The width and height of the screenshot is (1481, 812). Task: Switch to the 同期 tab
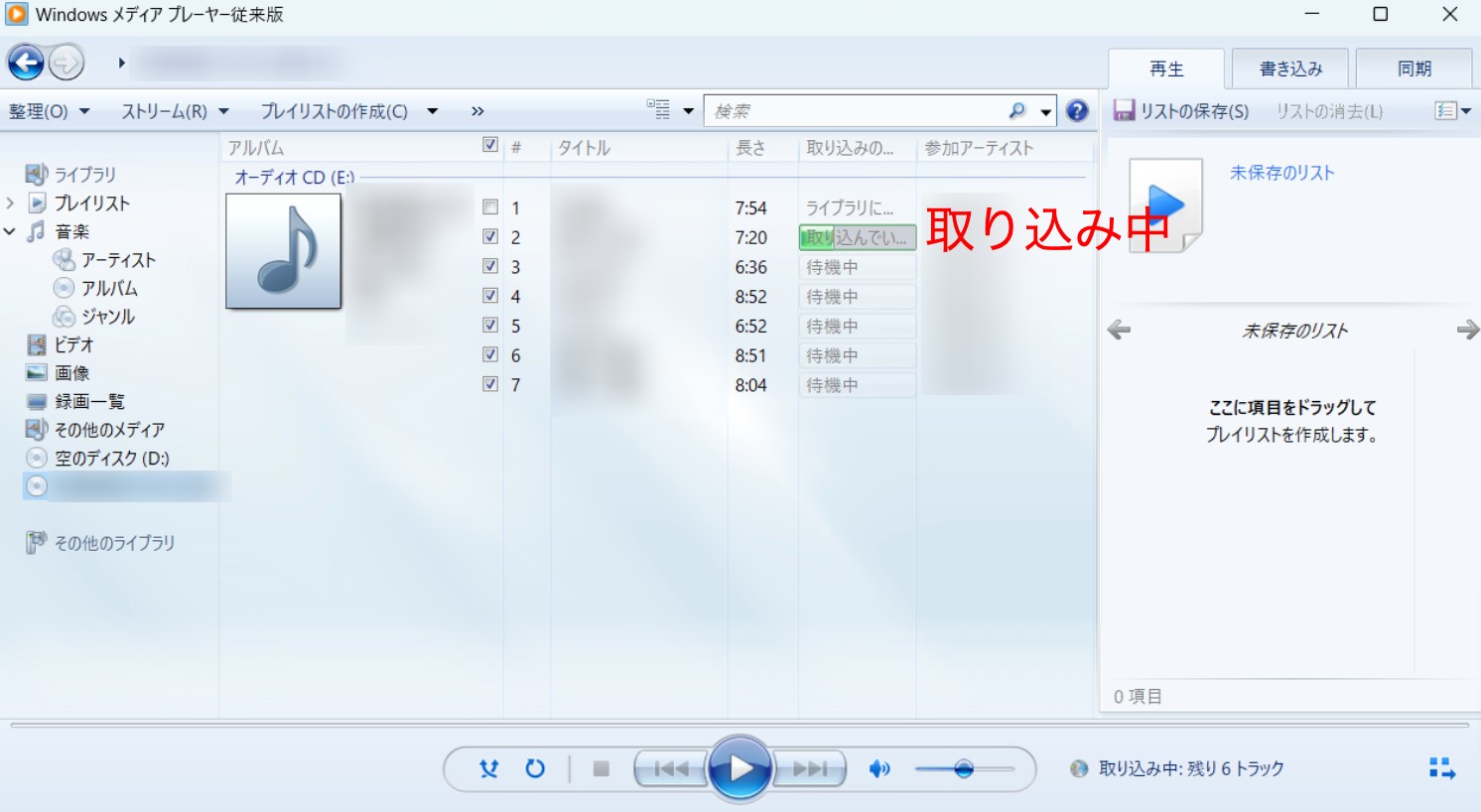(x=1414, y=68)
